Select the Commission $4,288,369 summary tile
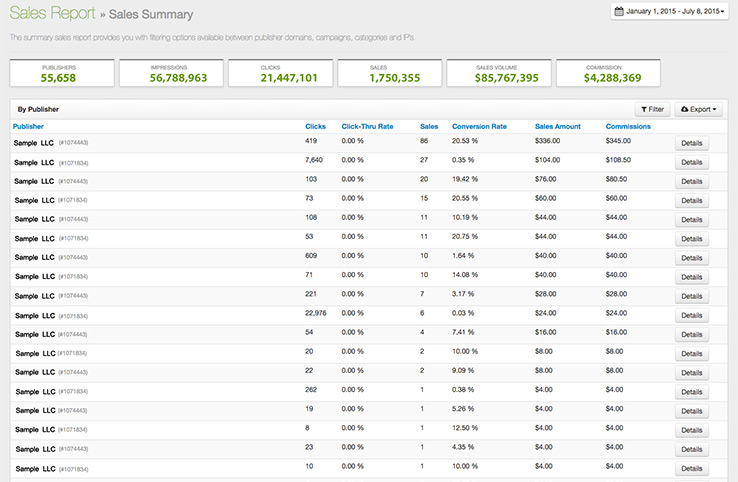The image size is (738, 482). pos(608,73)
